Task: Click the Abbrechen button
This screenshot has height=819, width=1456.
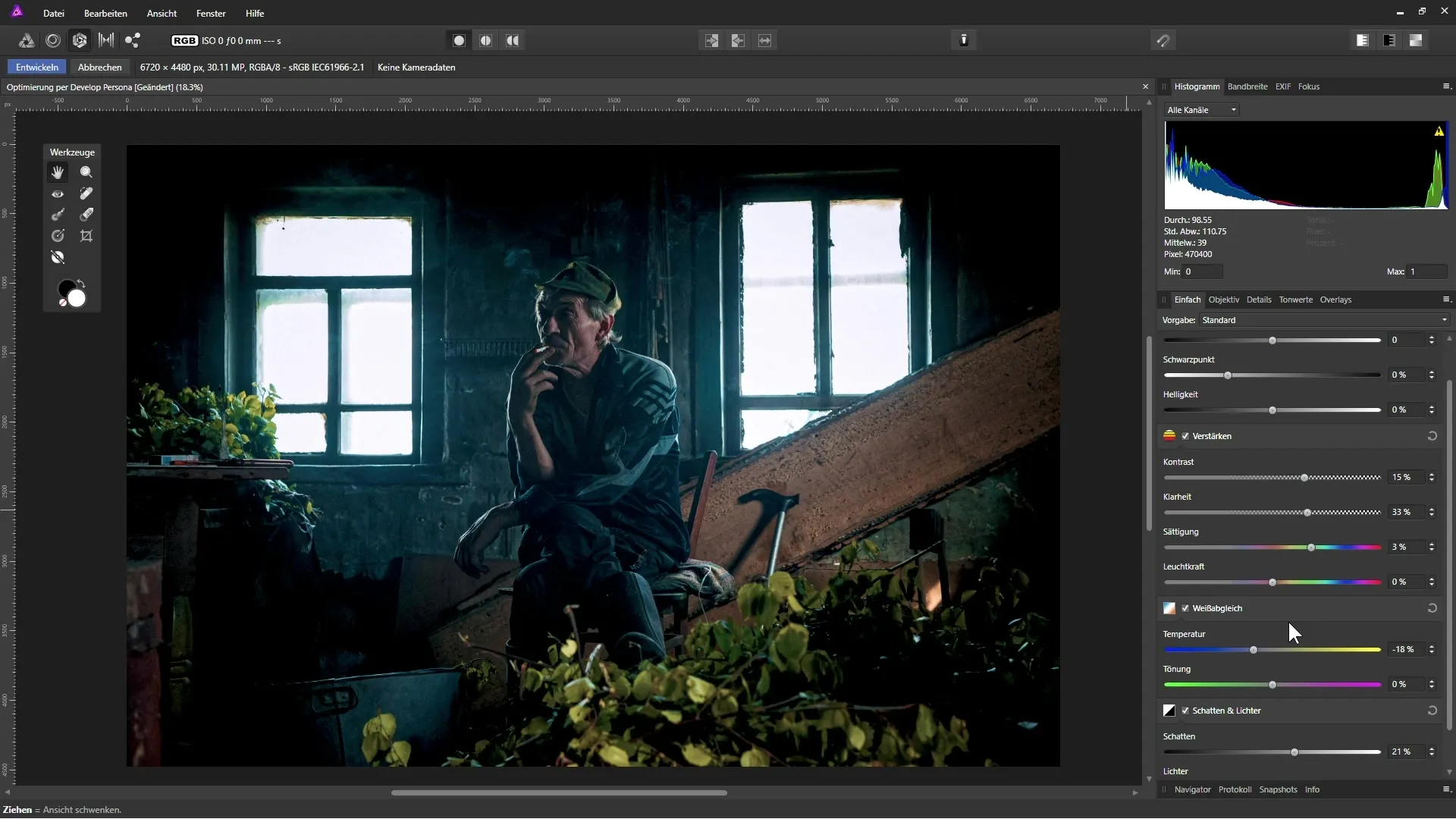Action: [99, 67]
